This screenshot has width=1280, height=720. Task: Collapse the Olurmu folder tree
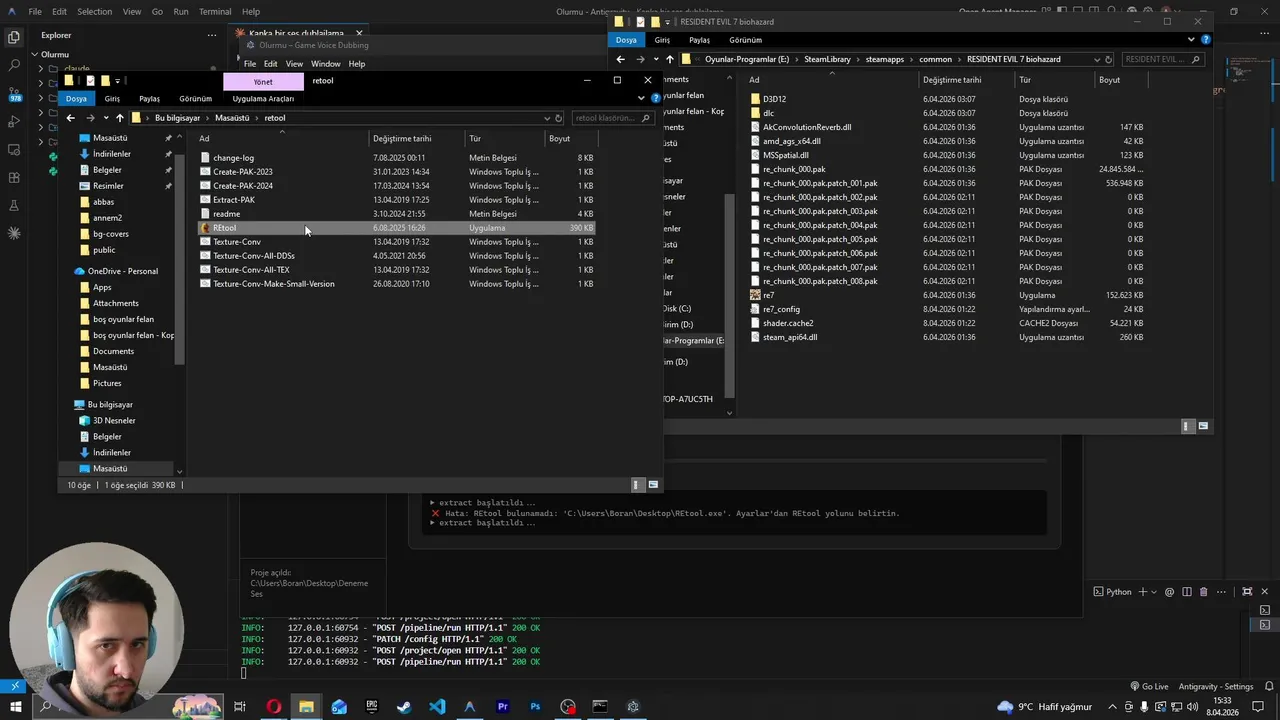coord(33,55)
